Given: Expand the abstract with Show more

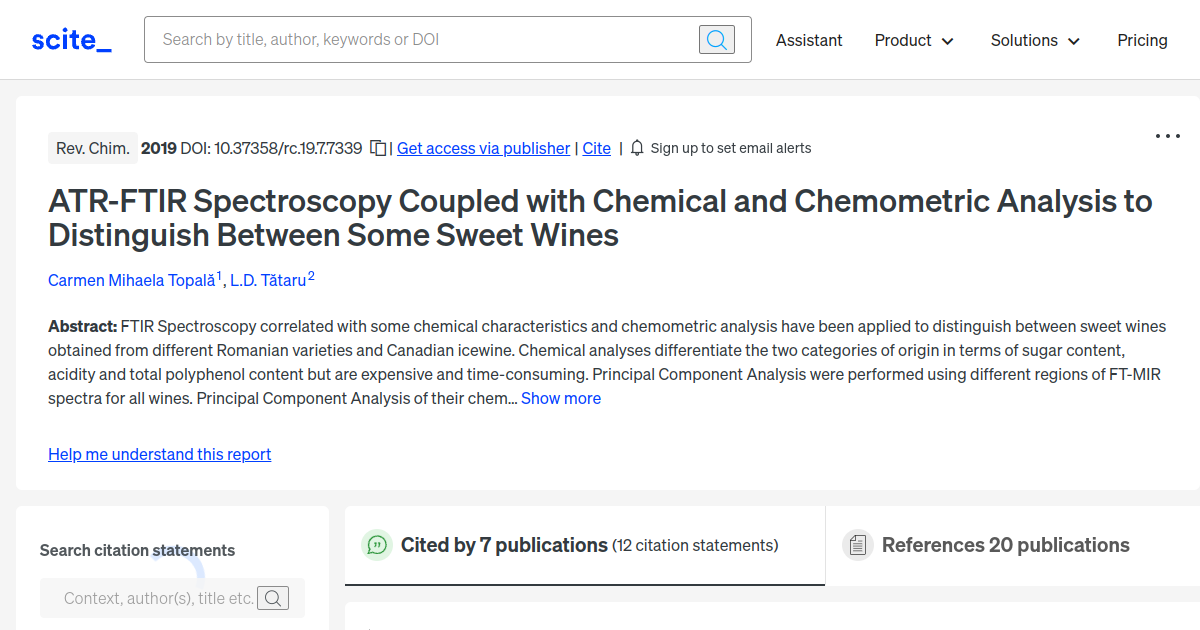Looking at the screenshot, I should point(560,398).
